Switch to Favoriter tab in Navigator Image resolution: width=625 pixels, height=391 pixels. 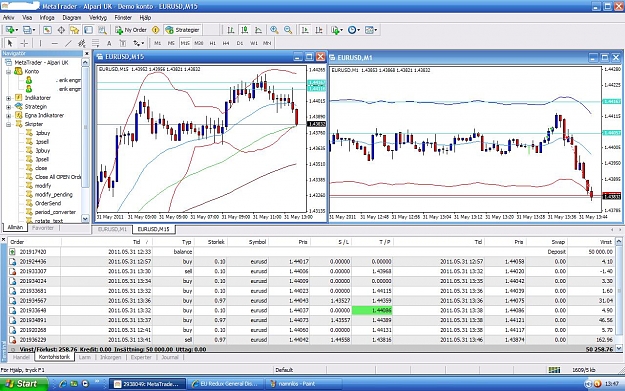pos(43,228)
